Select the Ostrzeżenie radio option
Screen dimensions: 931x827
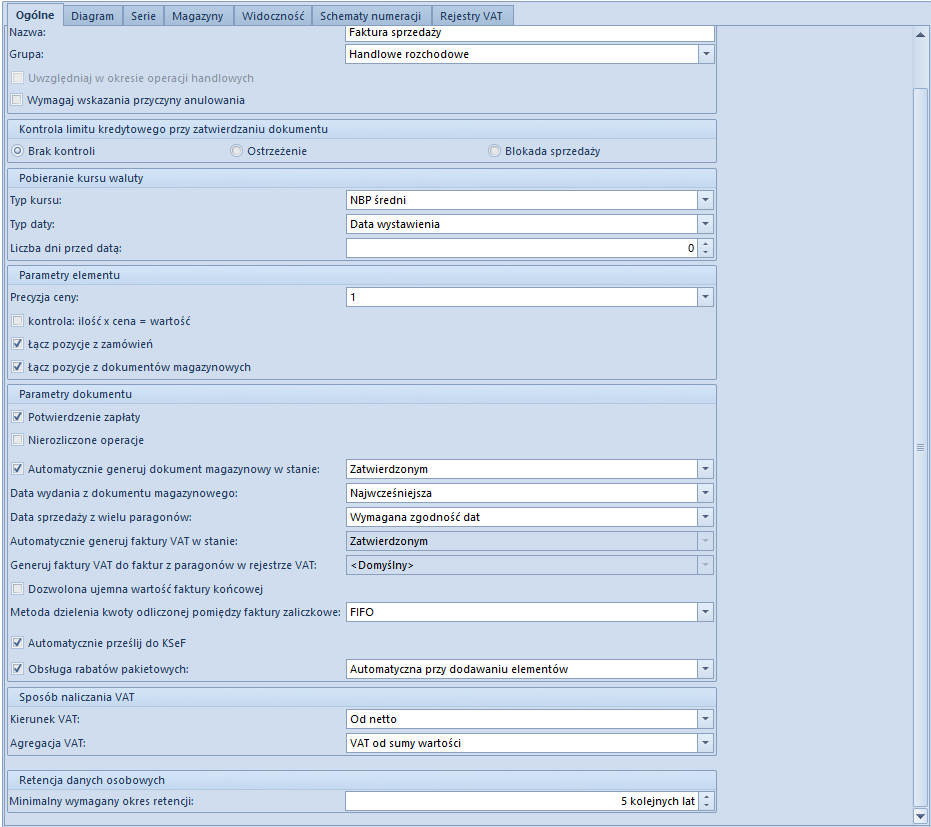point(236,151)
